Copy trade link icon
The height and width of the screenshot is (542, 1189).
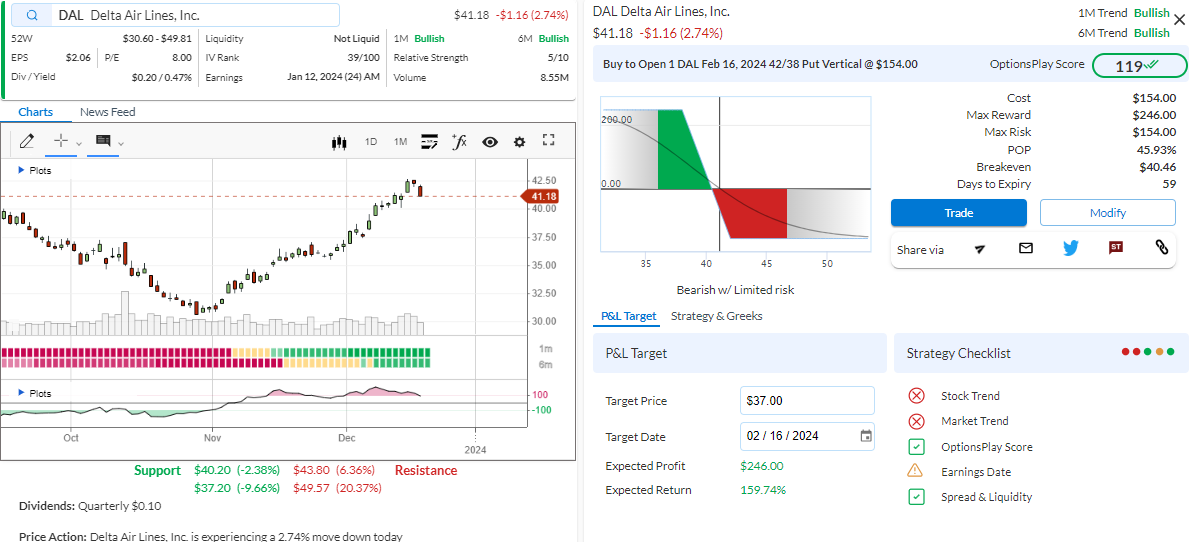coord(1161,247)
